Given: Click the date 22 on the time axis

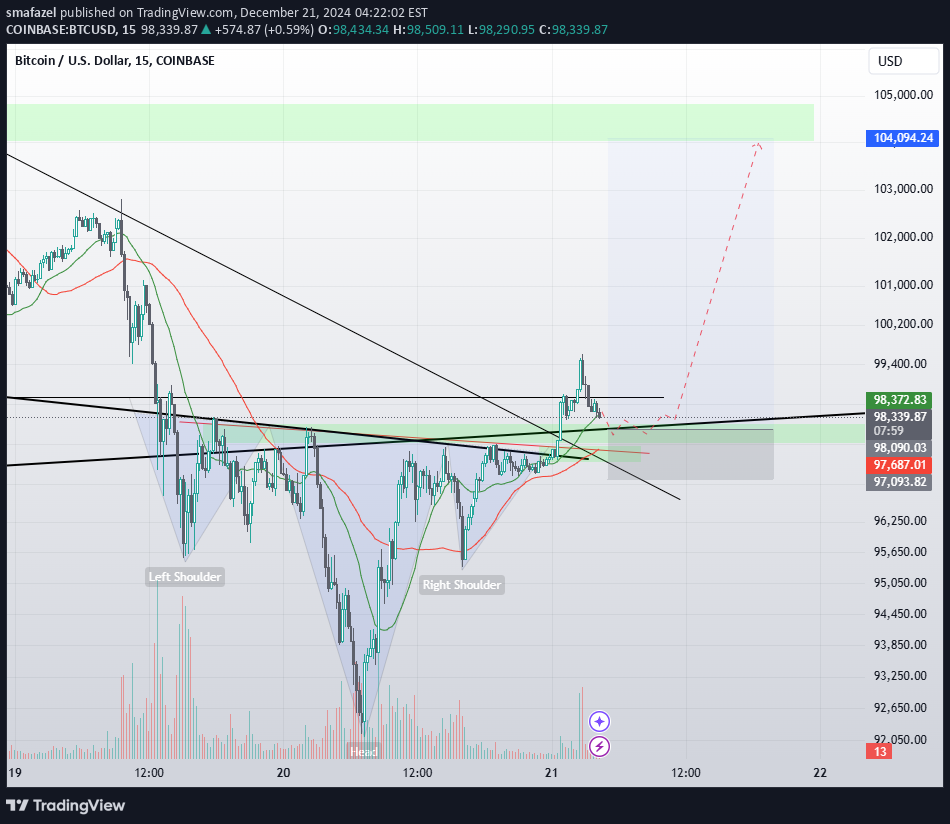Looking at the screenshot, I should click(x=820, y=772).
